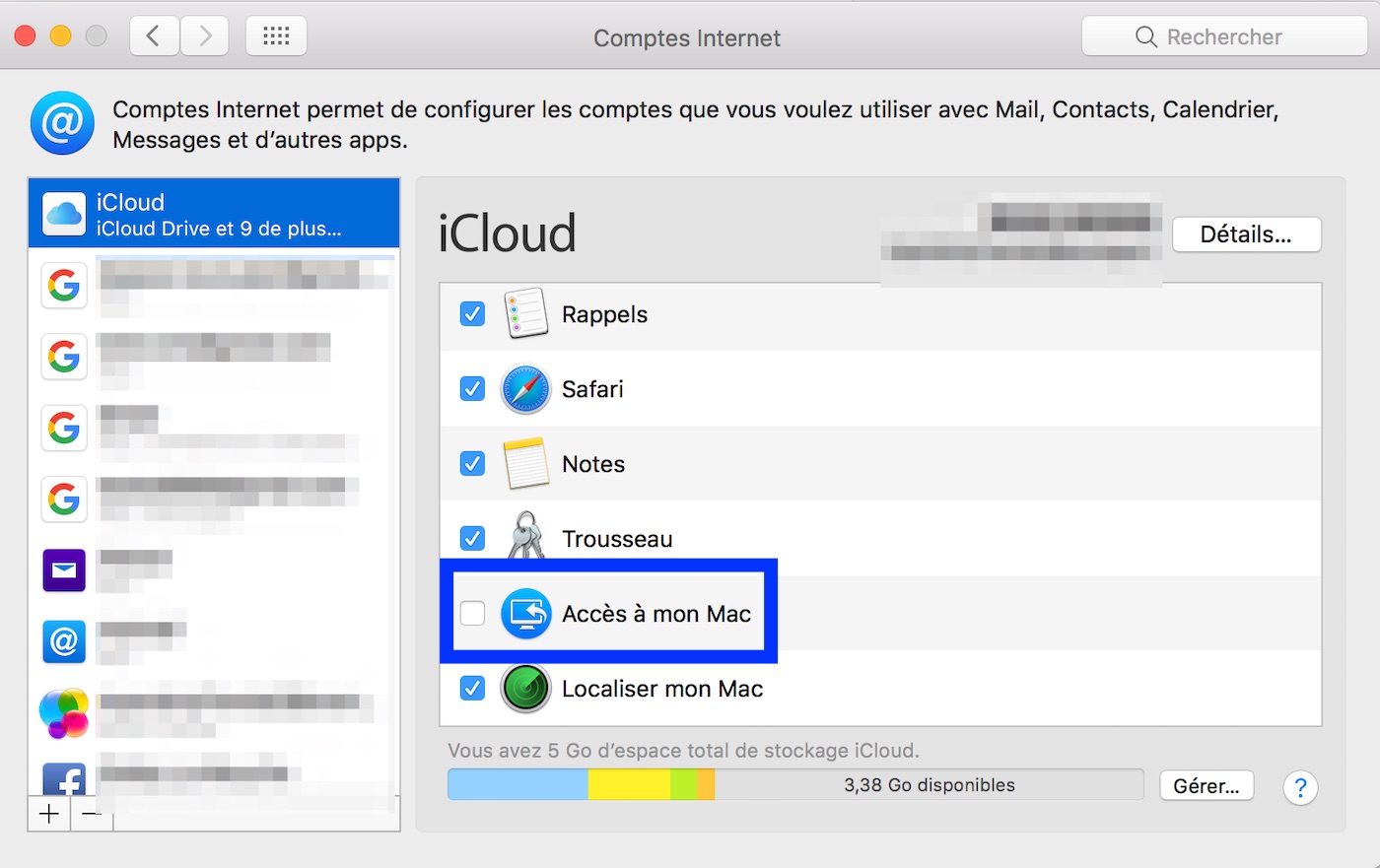Click the "Safari" label
This screenshot has height=868, width=1380.
click(x=592, y=389)
